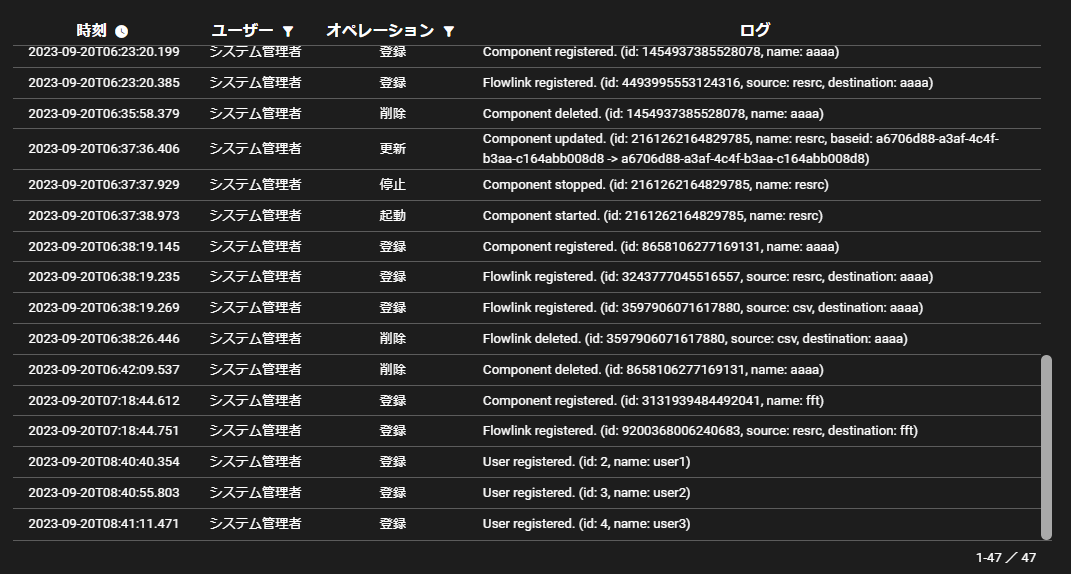Click the オペレーション column header text
The width and height of the screenshot is (1071, 574).
coord(380,31)
